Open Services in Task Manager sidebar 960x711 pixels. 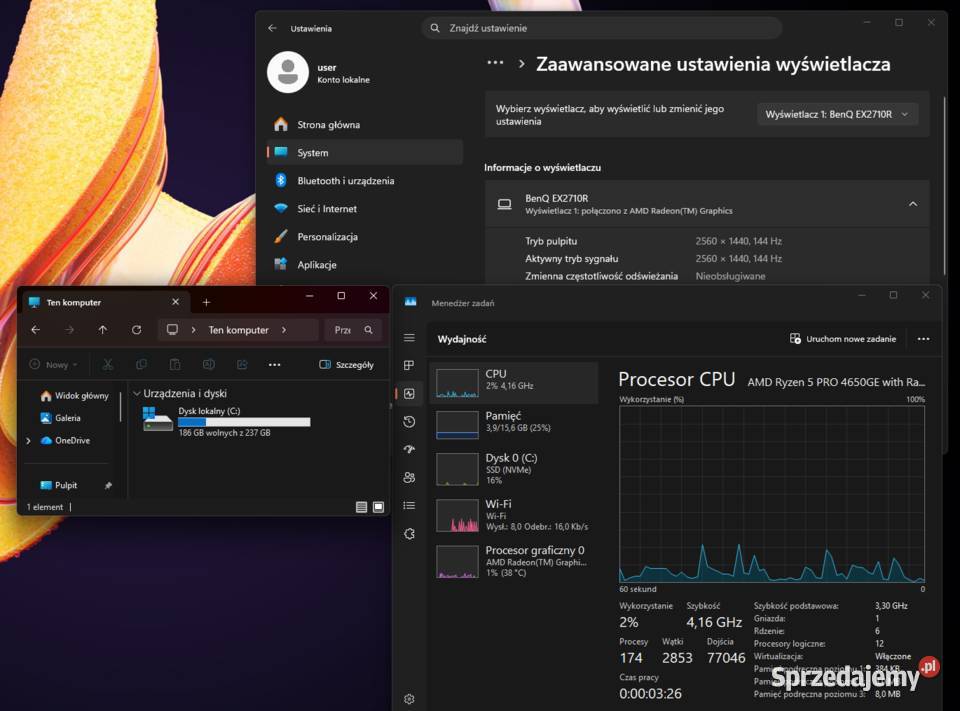click(408, 533)
